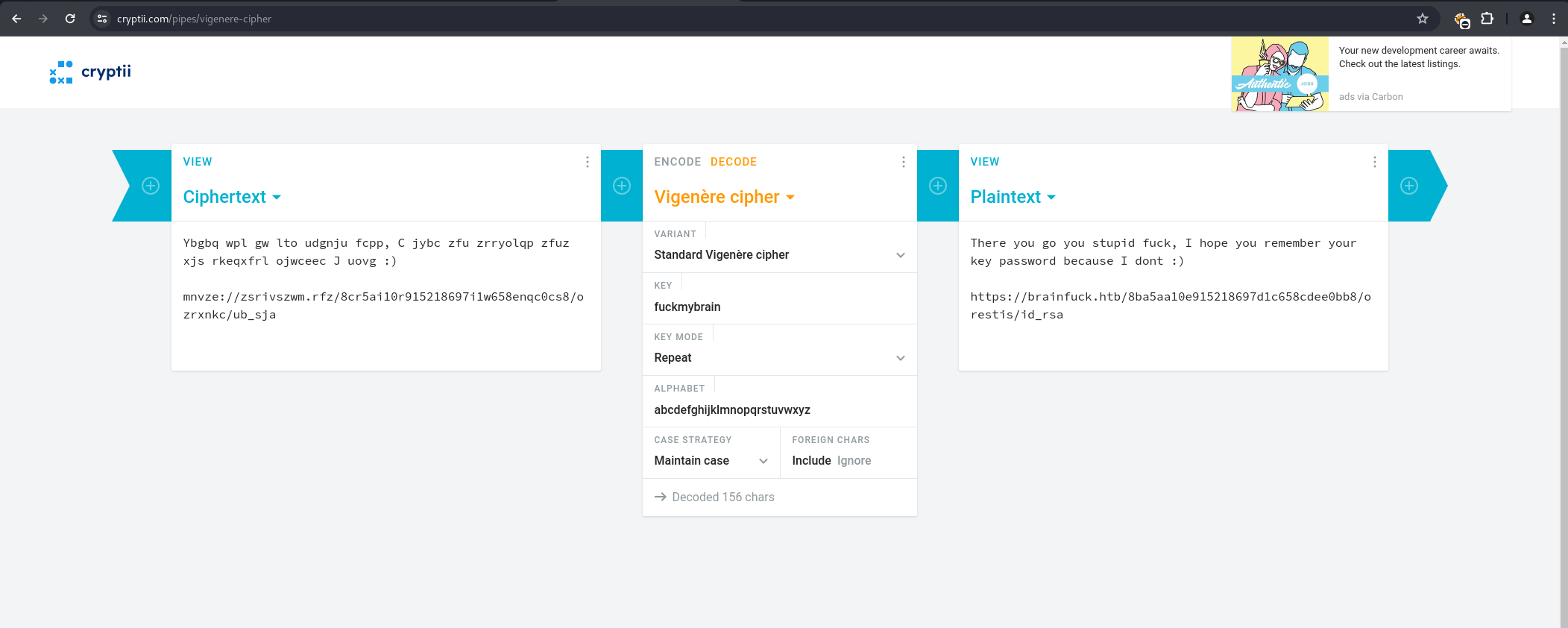Open the ads via Carbon link

coord(1370,97)
